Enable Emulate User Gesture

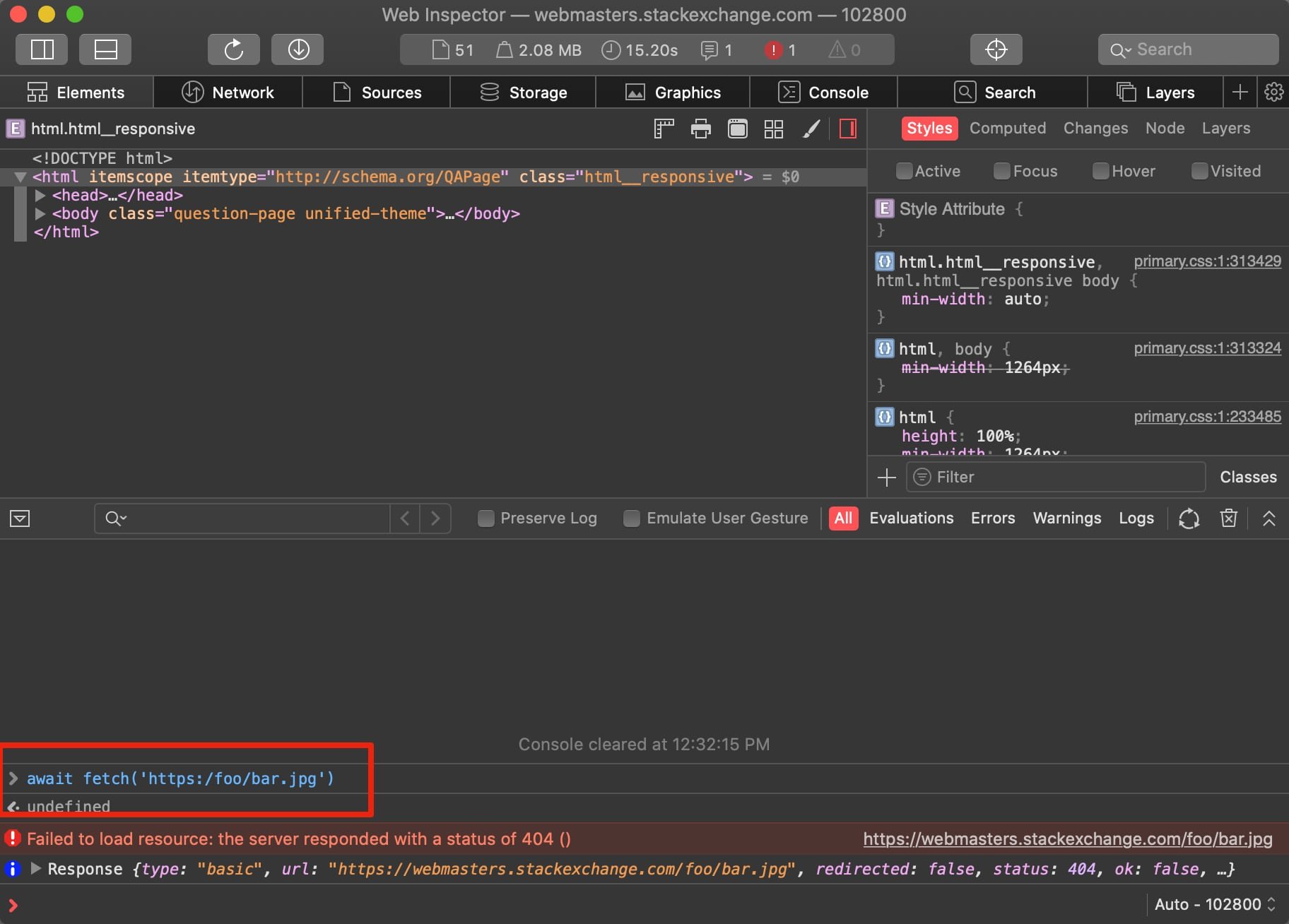[x=631, y=518]
